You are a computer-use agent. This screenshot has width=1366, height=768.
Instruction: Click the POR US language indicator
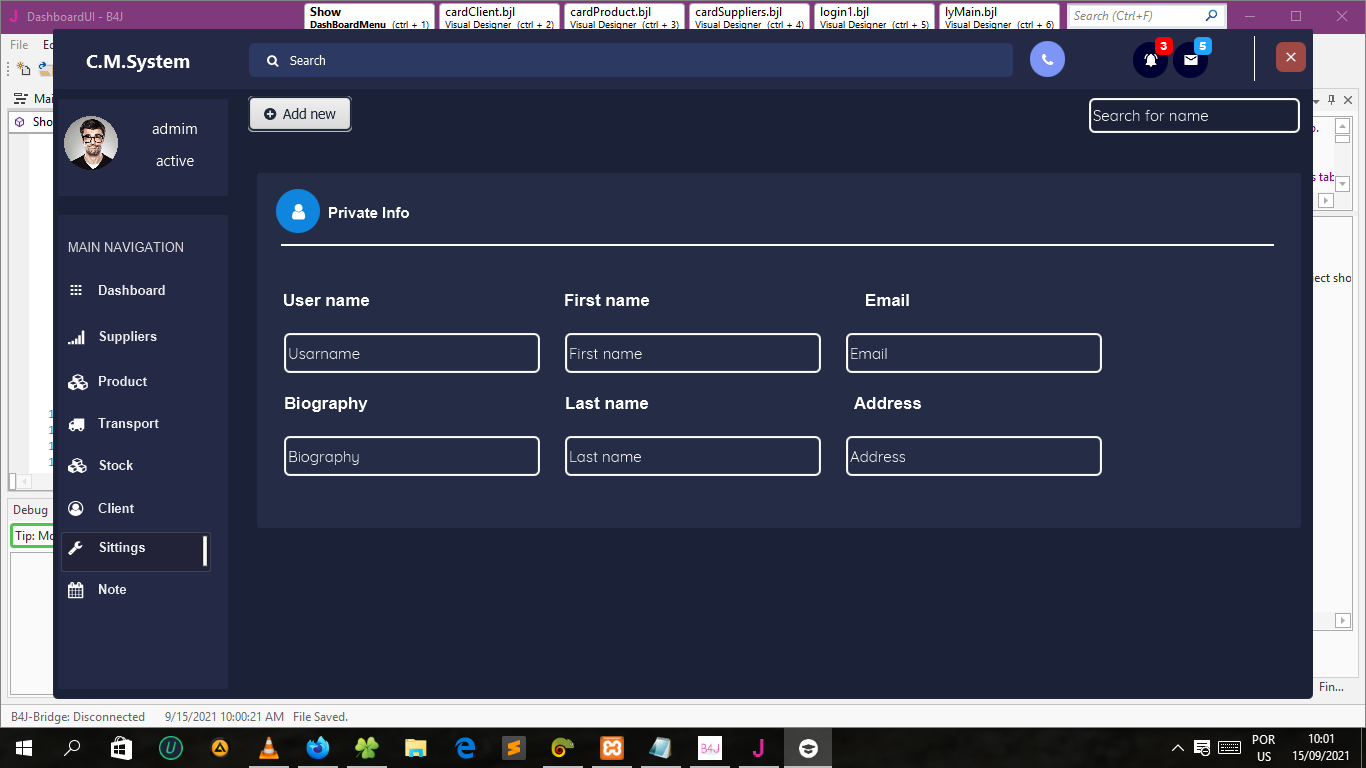tap(1264, 748)
